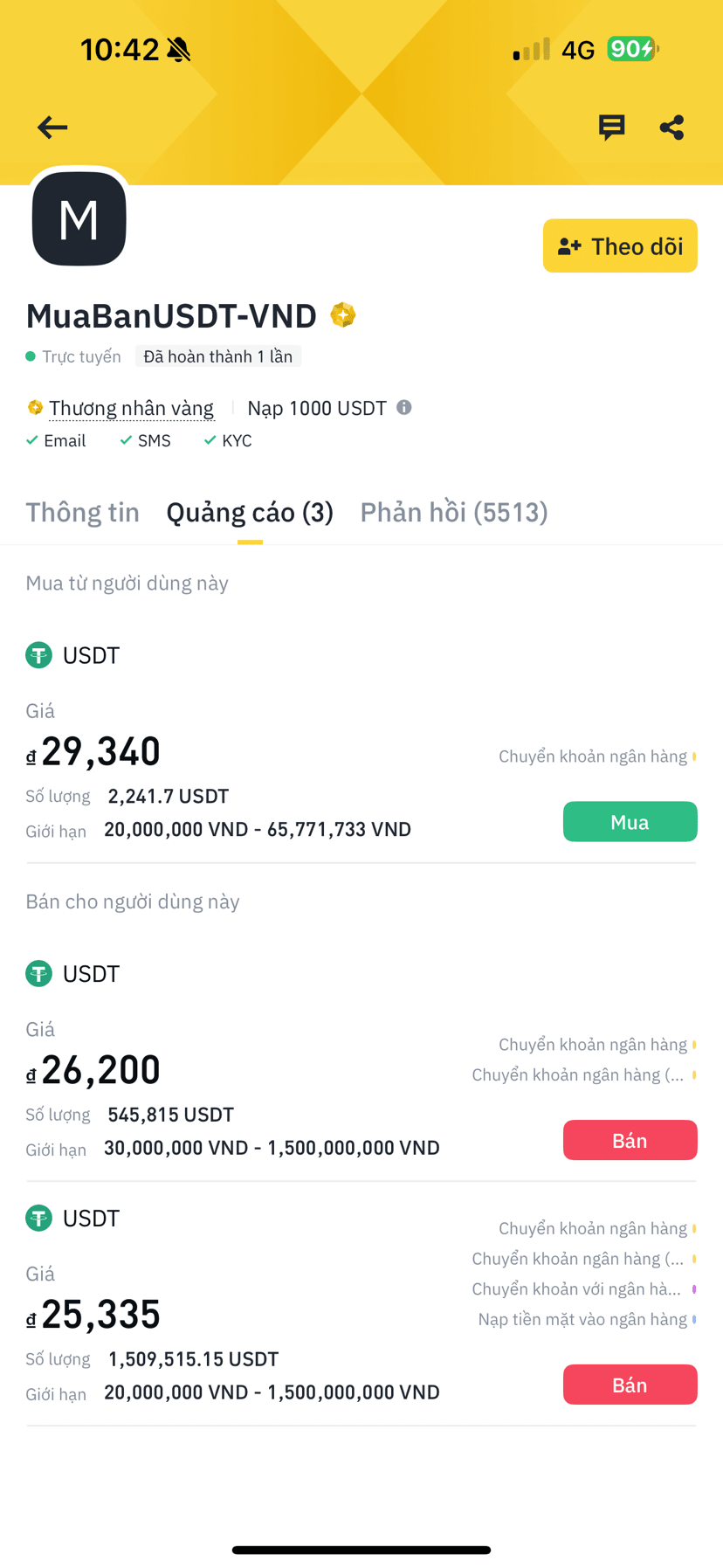Switch to the Thông tin tab
This screenshot has width=723, height=1568.
pos(82,512)
